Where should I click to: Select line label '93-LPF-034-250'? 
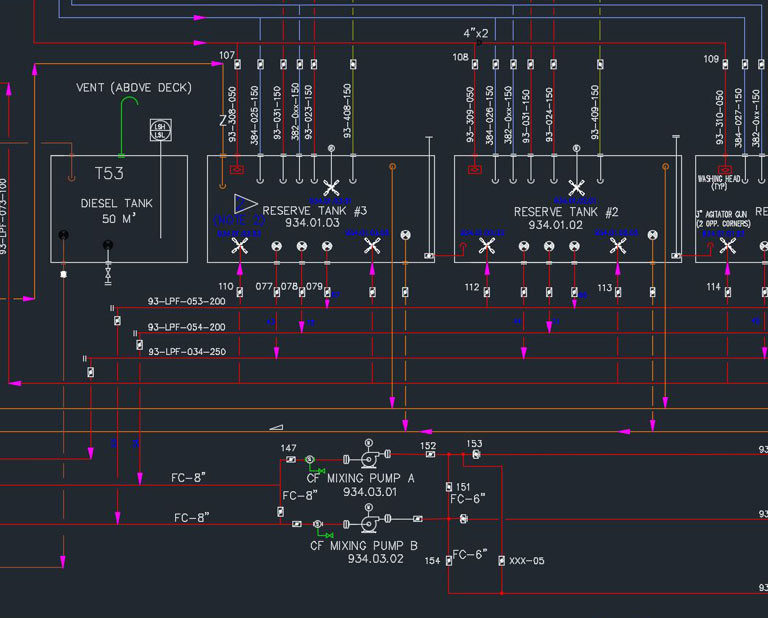pyautogui.click(x=187, y=352)
